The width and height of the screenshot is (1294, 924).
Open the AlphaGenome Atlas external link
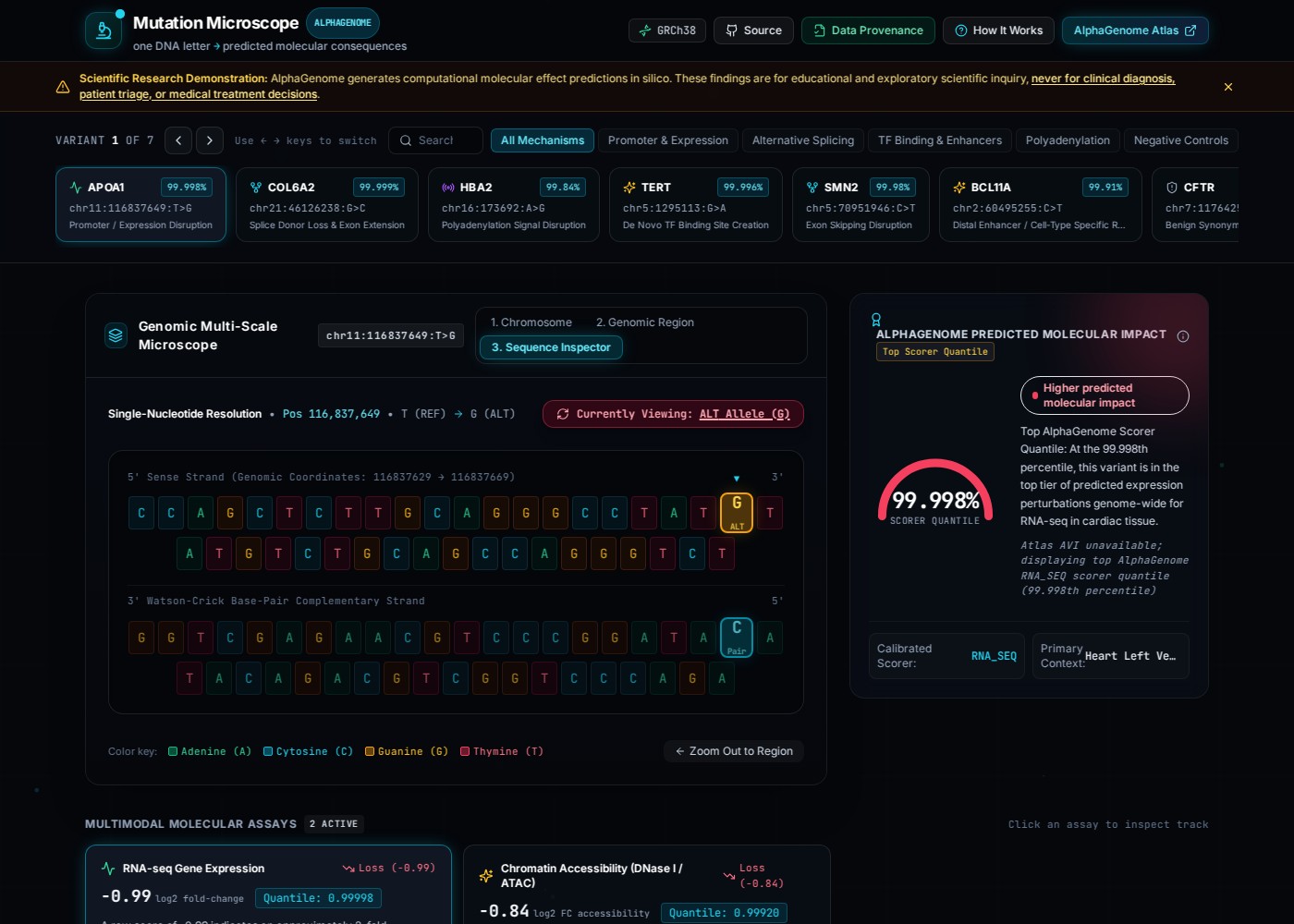[1135, 30]
